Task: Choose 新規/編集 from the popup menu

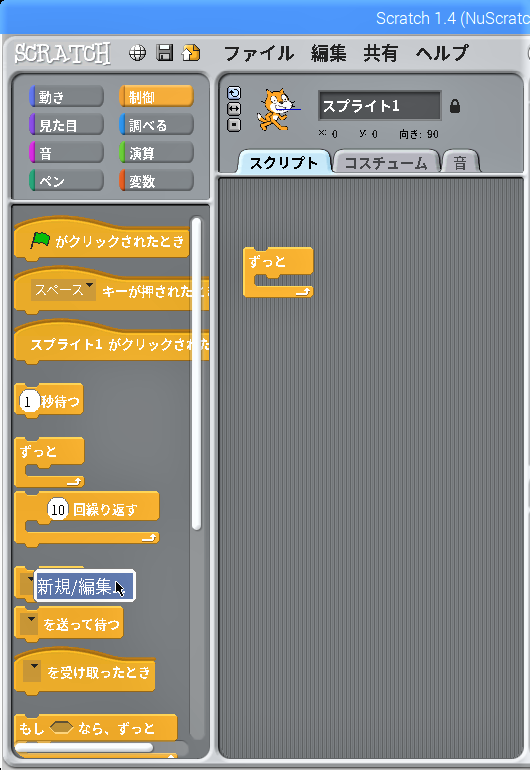Action: 84,585
